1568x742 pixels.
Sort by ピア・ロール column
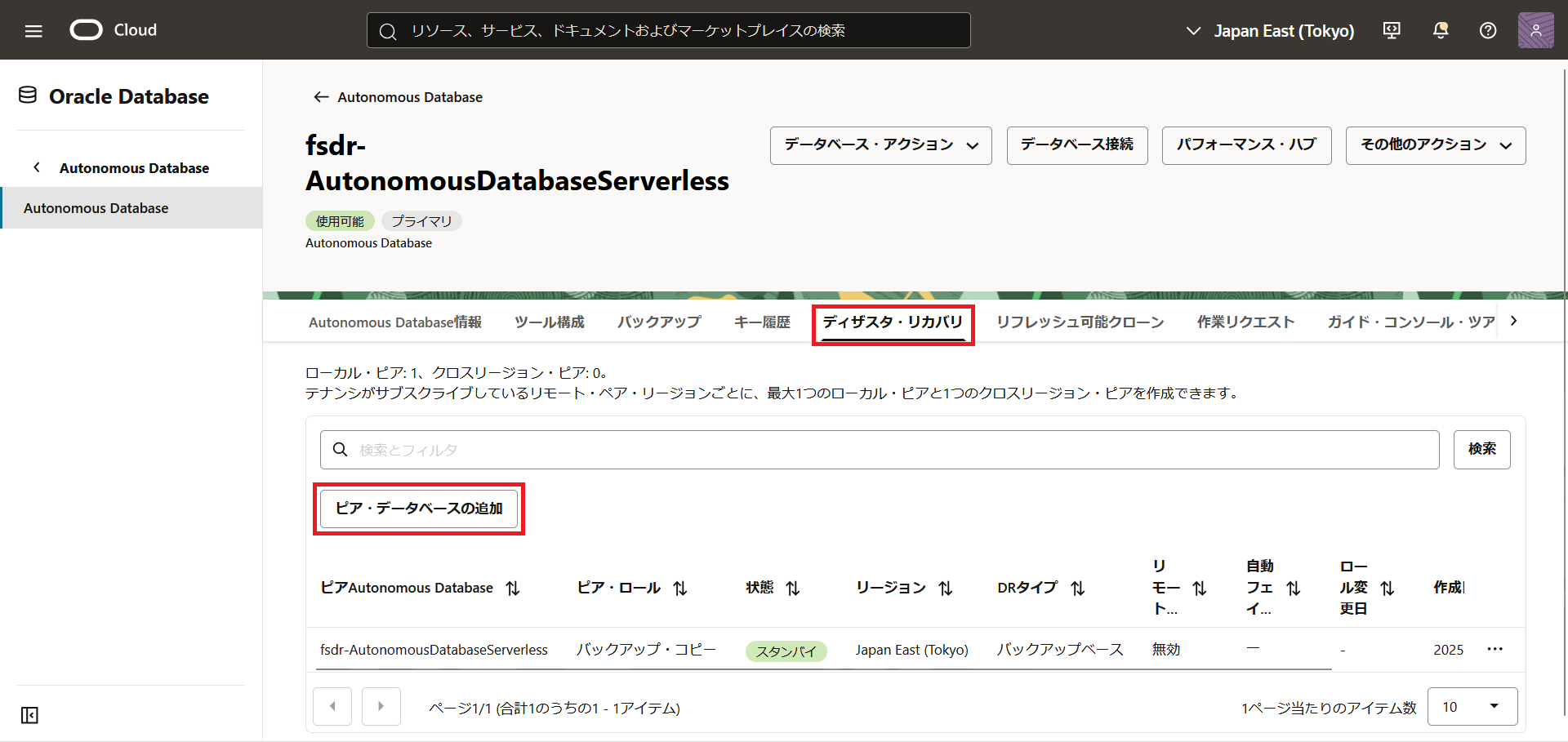point(679,588)
